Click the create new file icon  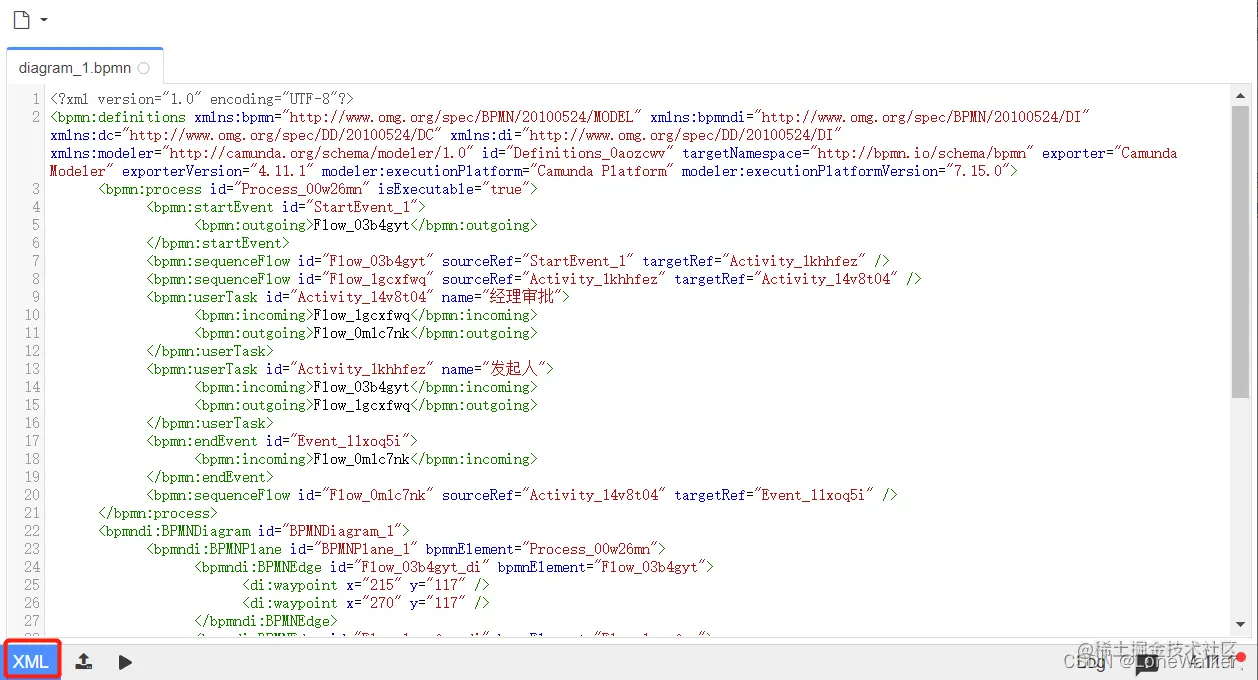[x=20, y=20]
